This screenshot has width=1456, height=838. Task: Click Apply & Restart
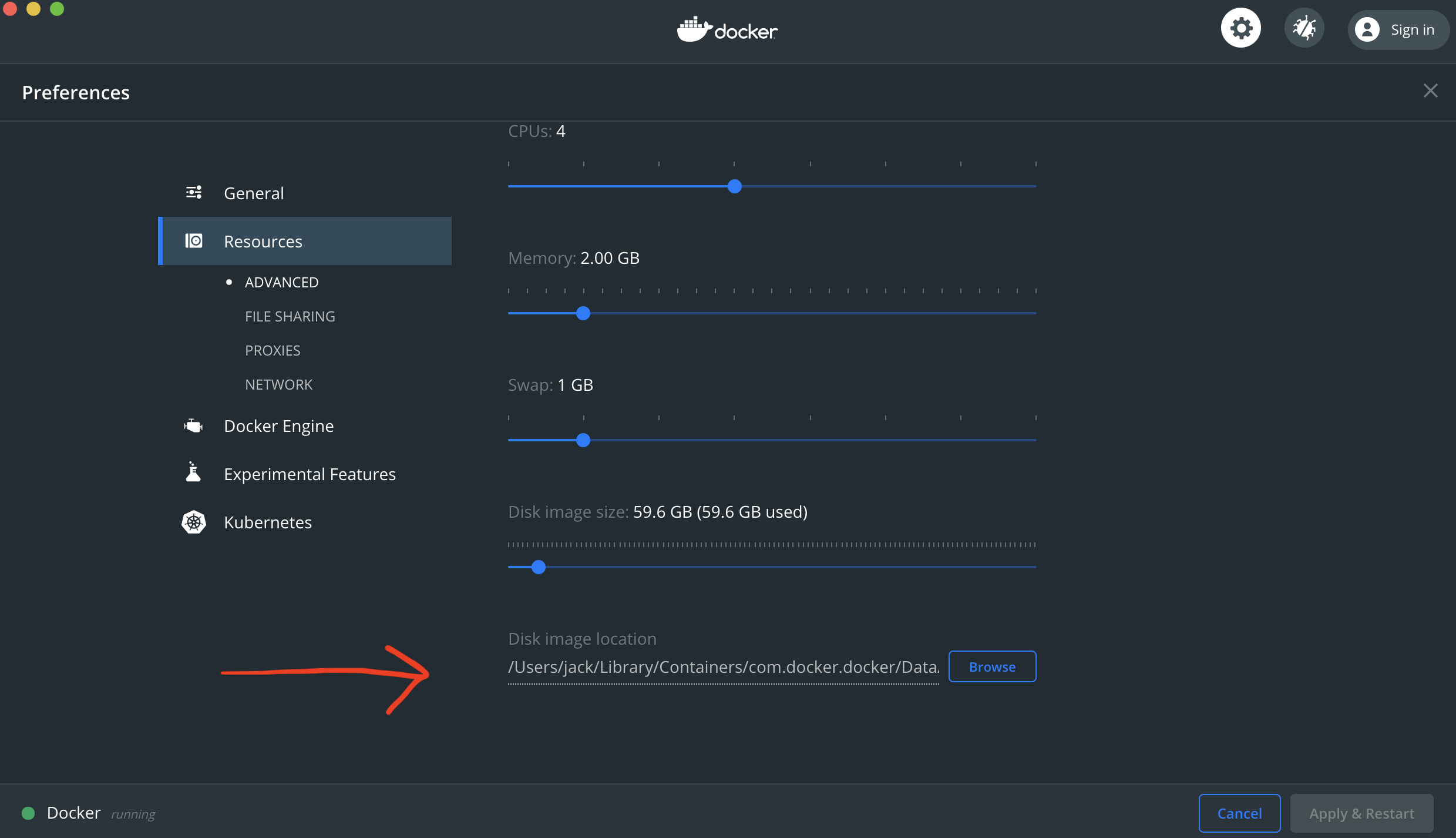[1361, 813]
